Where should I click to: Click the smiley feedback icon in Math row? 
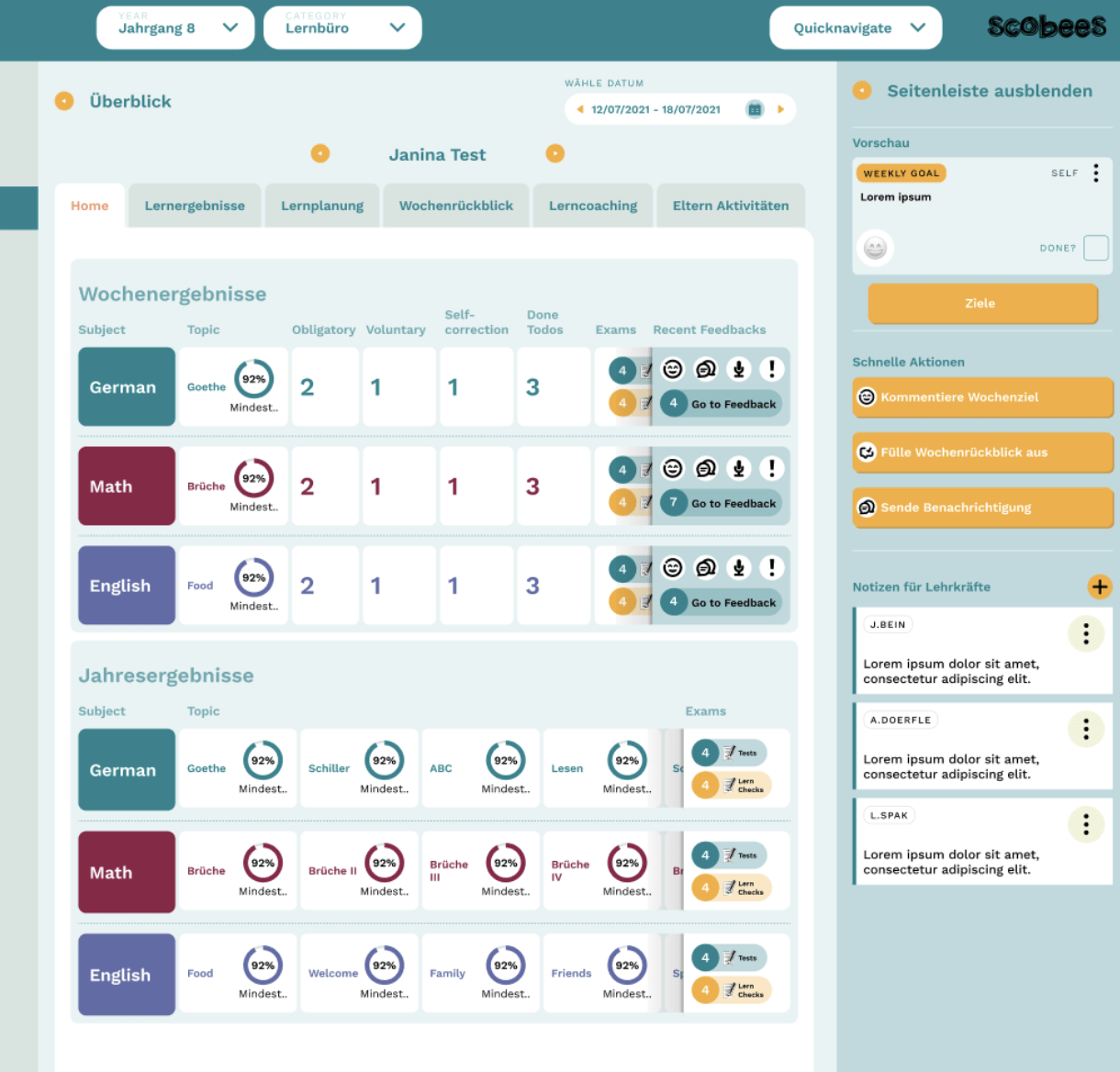pyautogui.click(x=673, y=468)
